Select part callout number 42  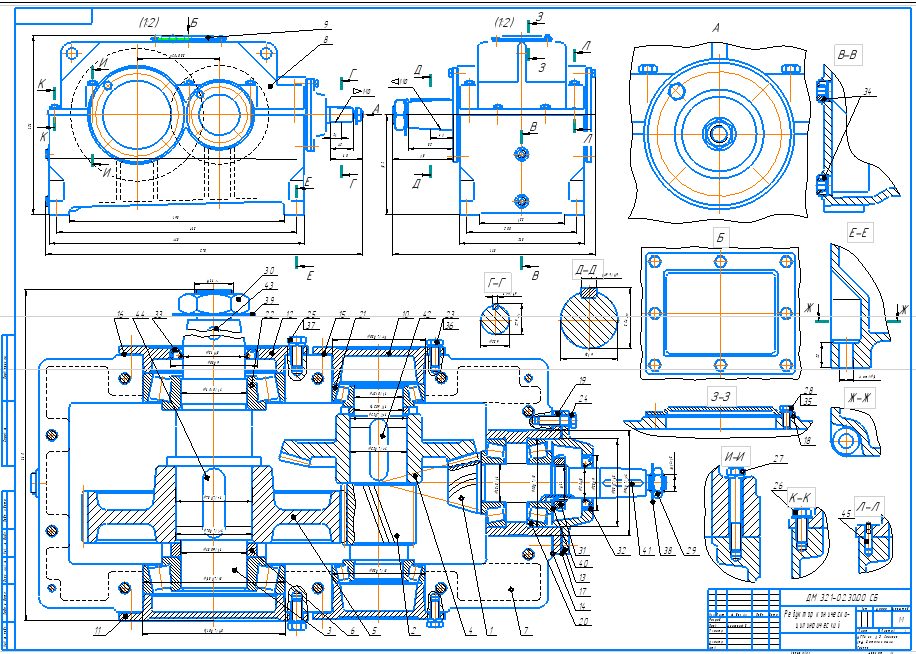425,314
